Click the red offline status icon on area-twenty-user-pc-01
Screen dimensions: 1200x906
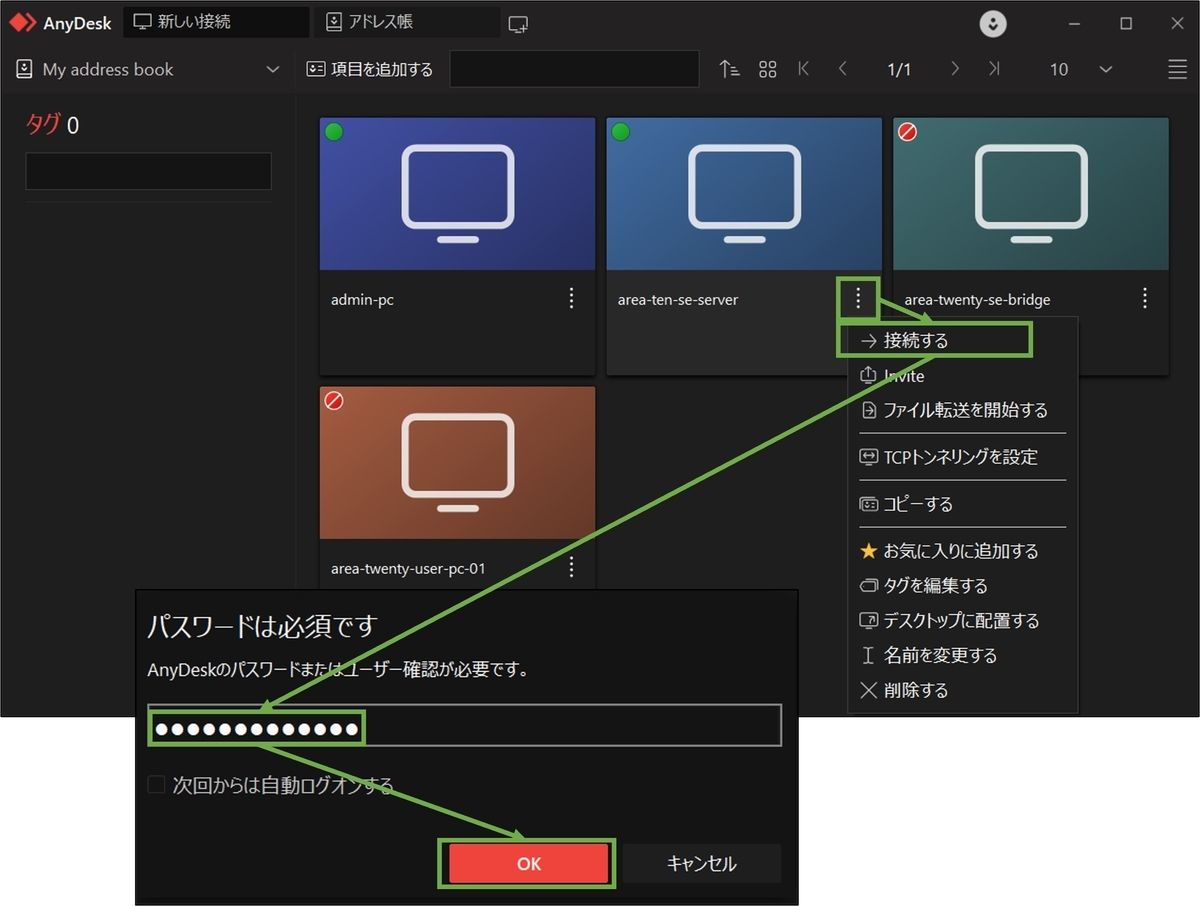click(334, 401)
